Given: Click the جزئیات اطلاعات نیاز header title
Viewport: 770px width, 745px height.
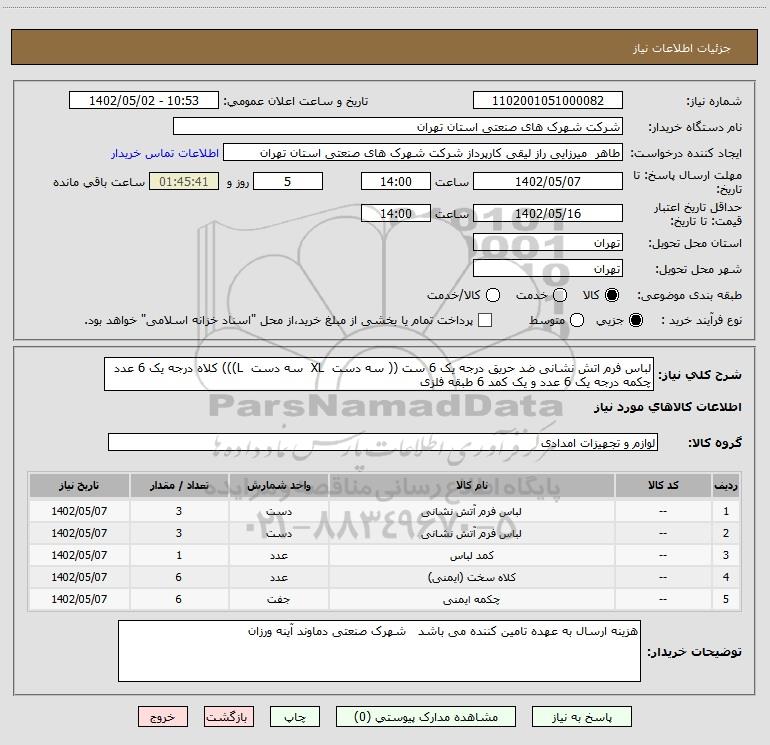Looking at the screenshot, I should pyautogui.click(x=681, y=48).
